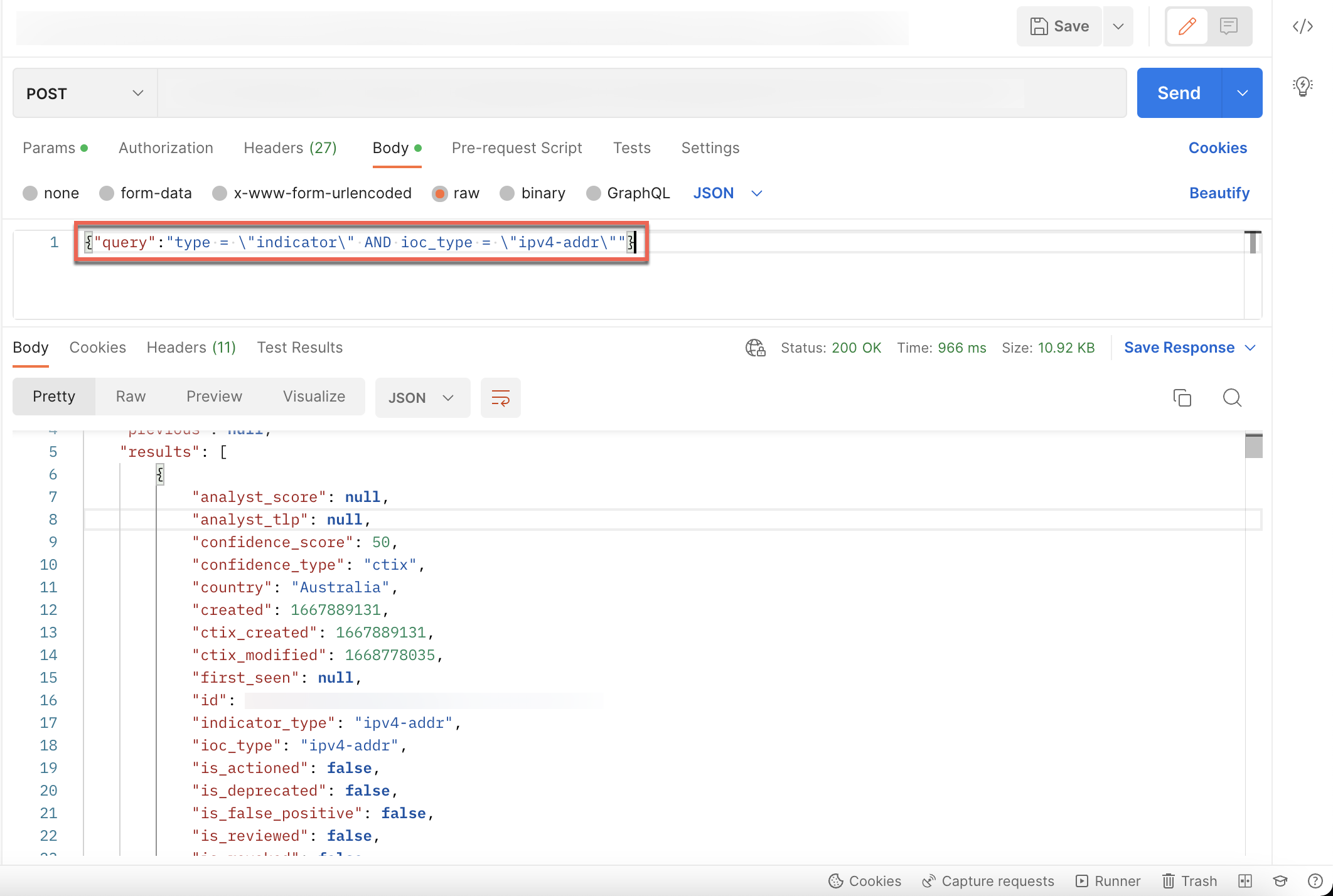The width and height of the screenshot is (1333, 896).
Task: Click the "ctix_modified" timestamp line
Action: click(x=318, y=655)
